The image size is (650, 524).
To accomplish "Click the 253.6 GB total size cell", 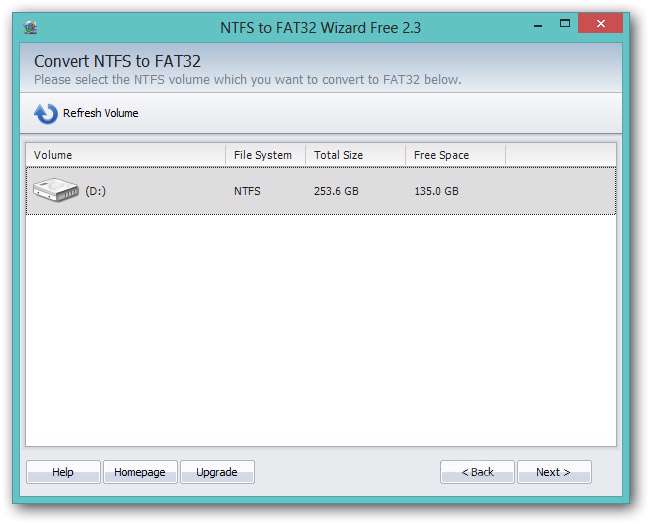I will [336, 191].
